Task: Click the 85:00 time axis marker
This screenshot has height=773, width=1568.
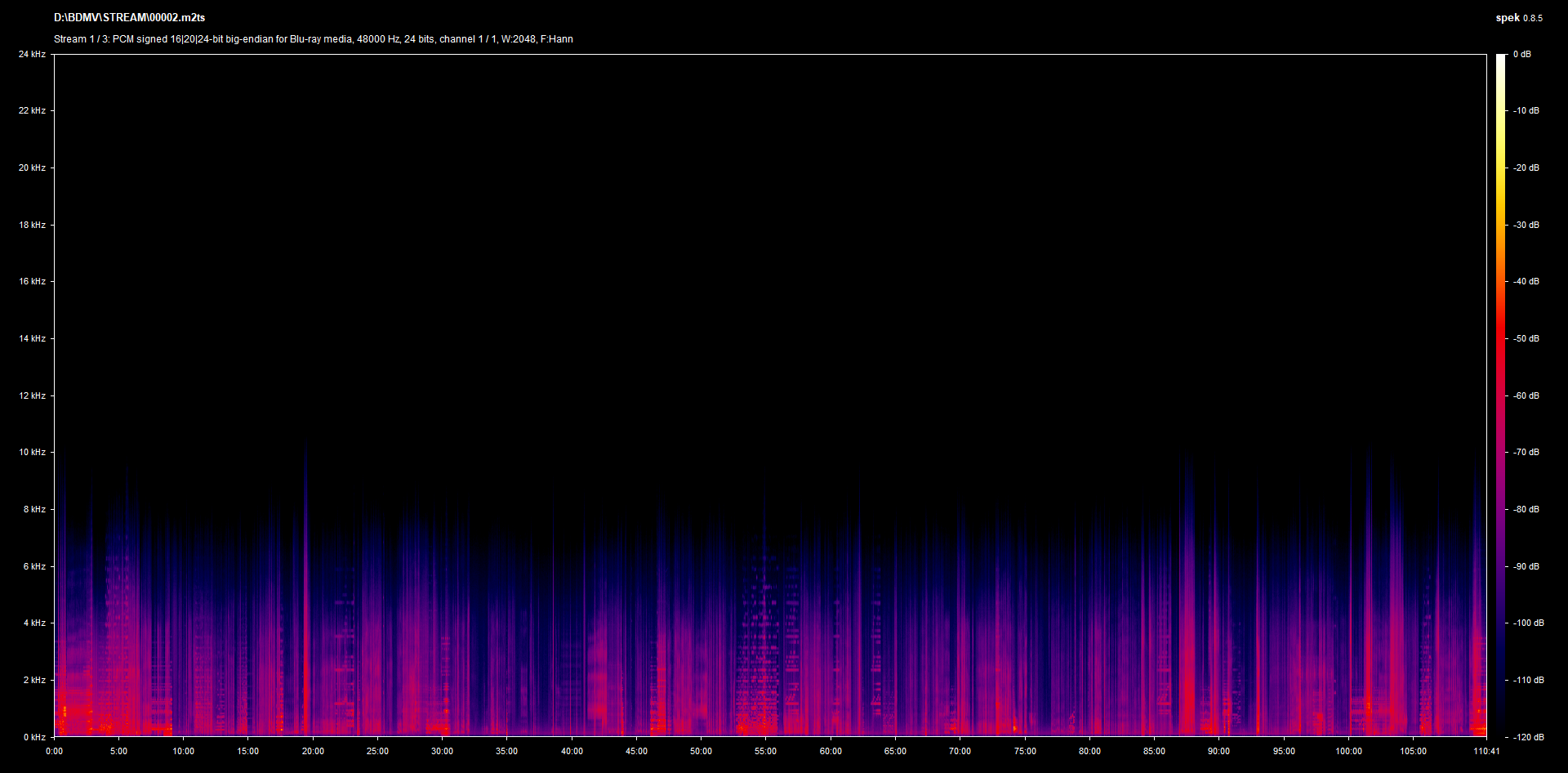Action: point(1154,751)
